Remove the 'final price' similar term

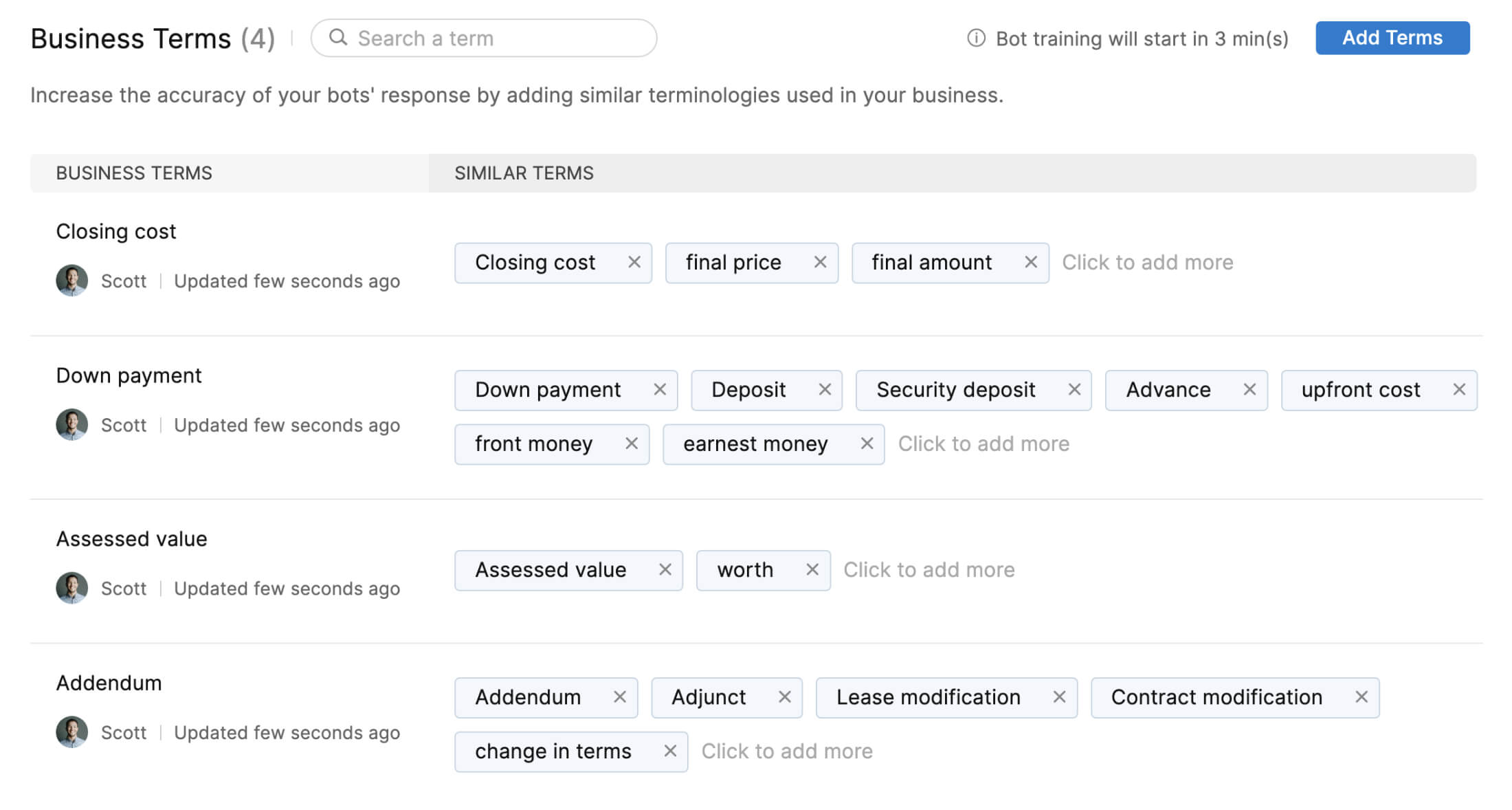pyautogui.click(x=820, y=262)
